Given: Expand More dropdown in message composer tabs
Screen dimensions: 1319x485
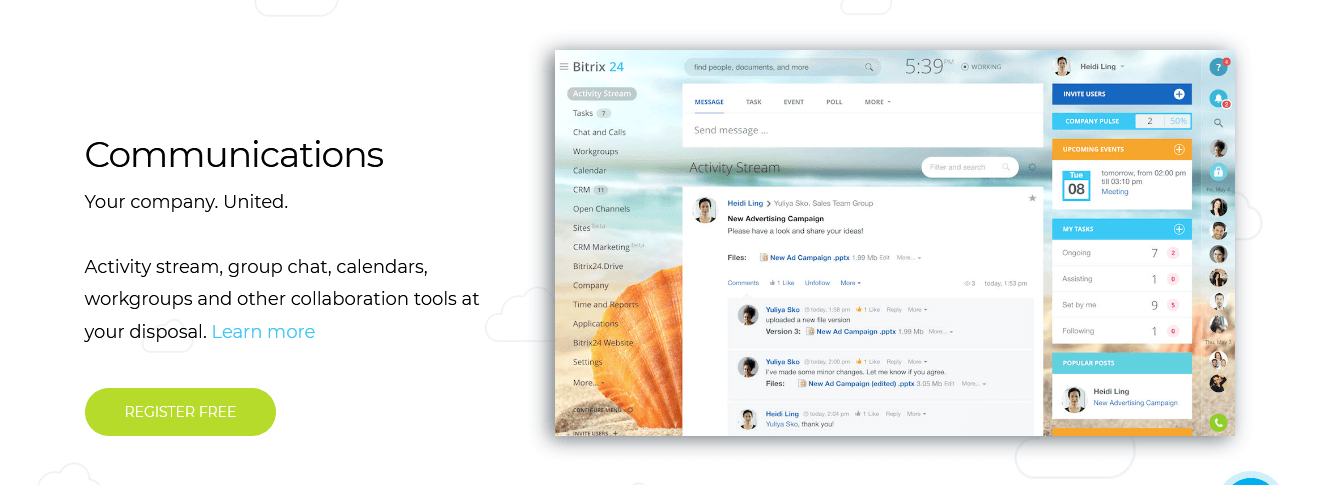Looking at the screenshot, I should (877, 102).
